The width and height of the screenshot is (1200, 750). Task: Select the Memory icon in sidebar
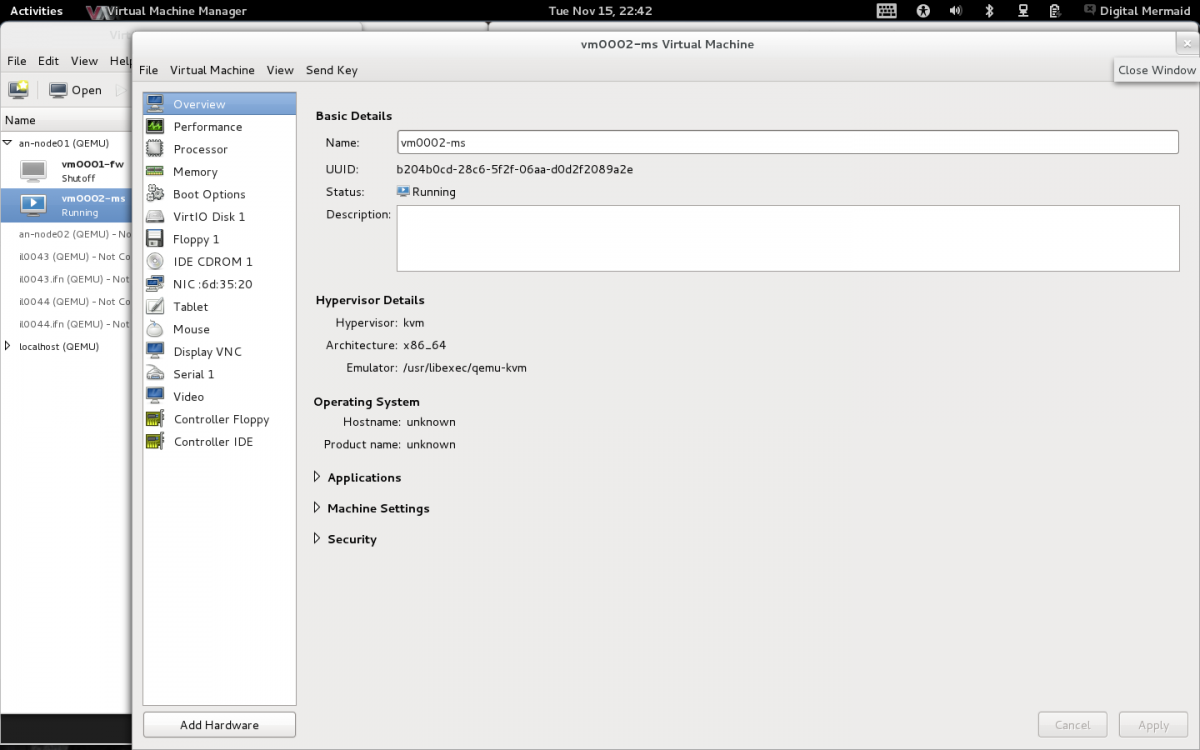pos(155,172)
